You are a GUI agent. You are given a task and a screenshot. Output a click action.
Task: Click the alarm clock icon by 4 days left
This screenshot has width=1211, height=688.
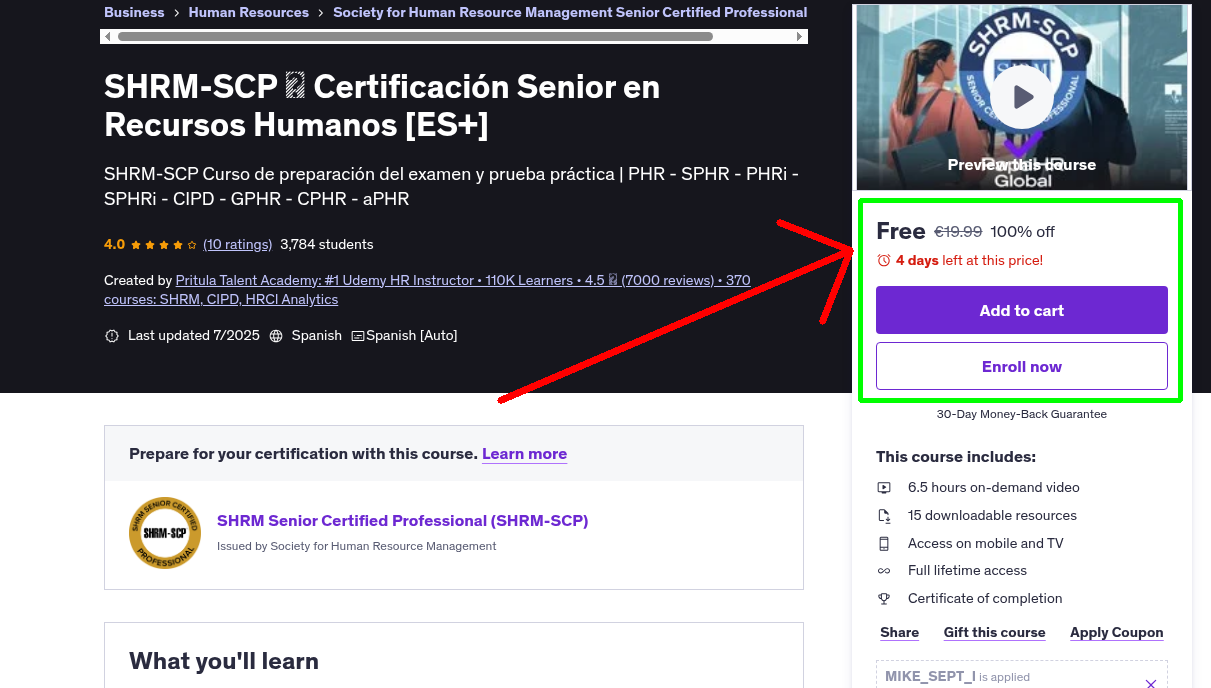884,260
